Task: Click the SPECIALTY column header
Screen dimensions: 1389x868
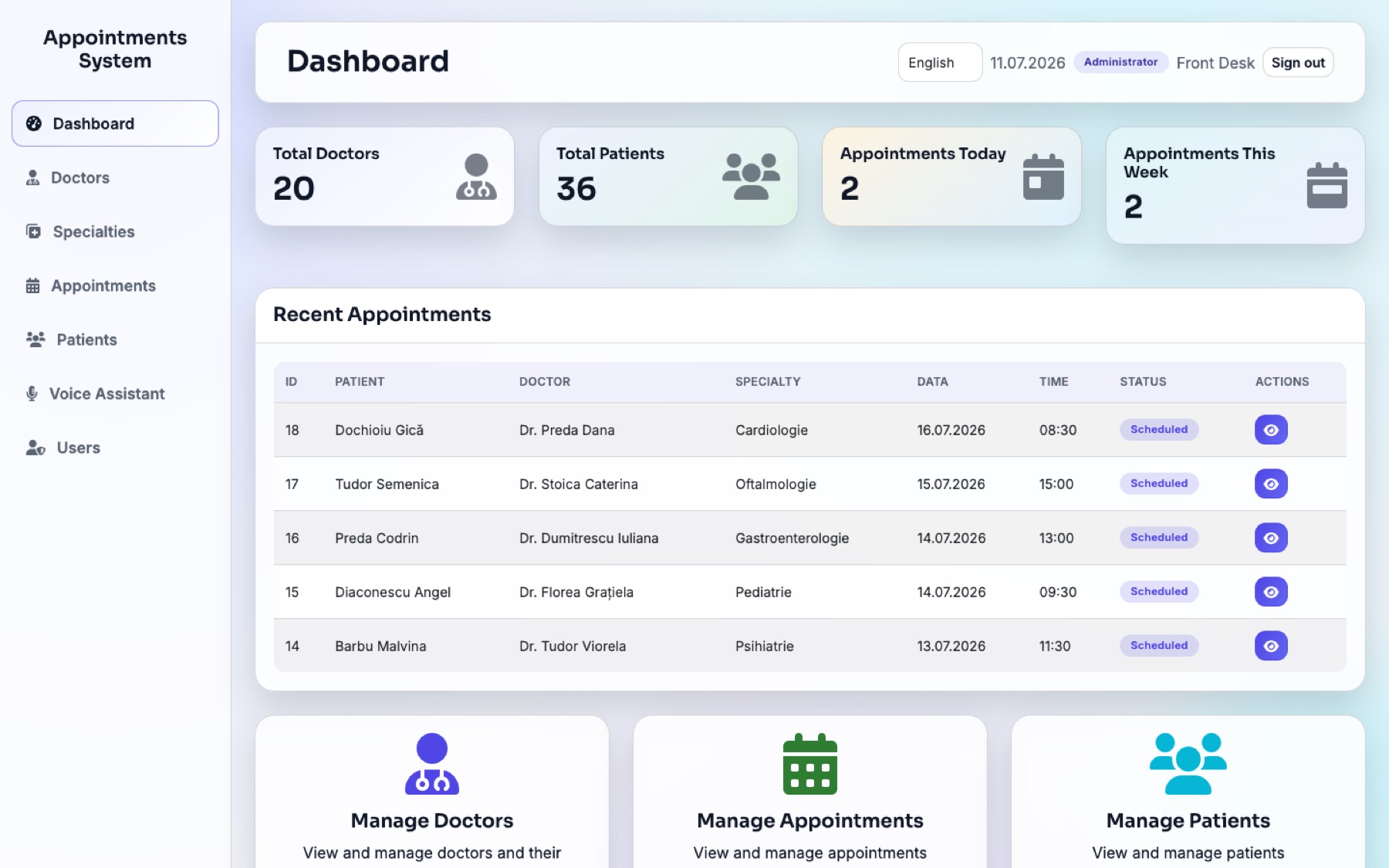Action: (768, 382)
